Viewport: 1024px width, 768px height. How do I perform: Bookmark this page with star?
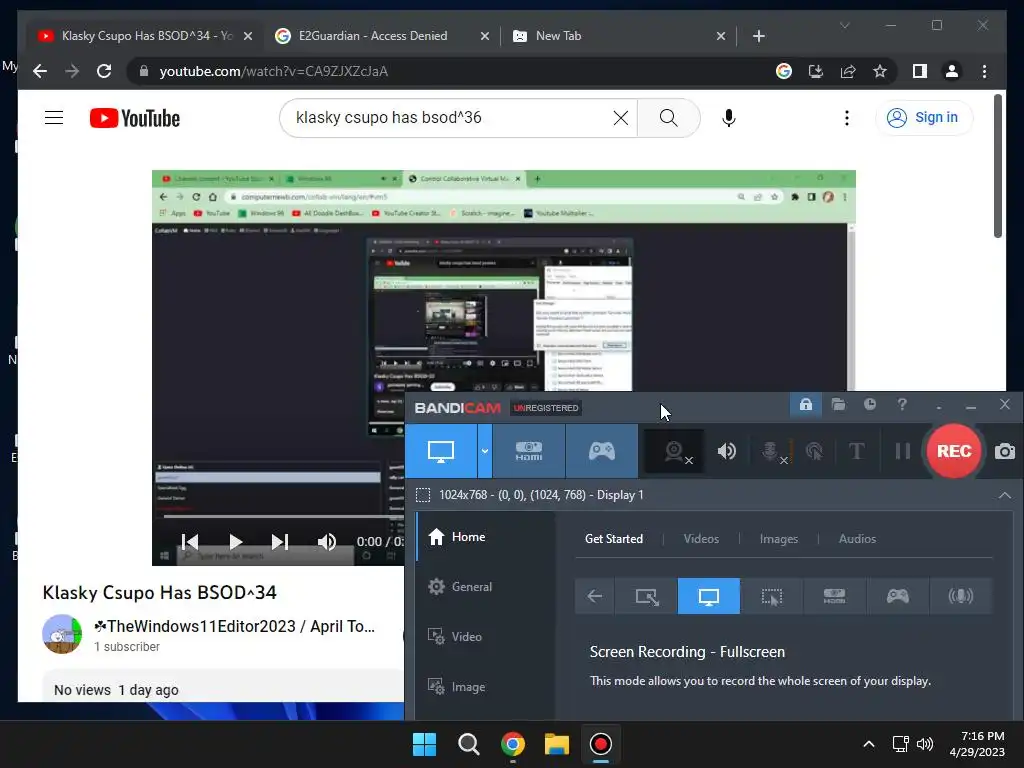(880, 71)
